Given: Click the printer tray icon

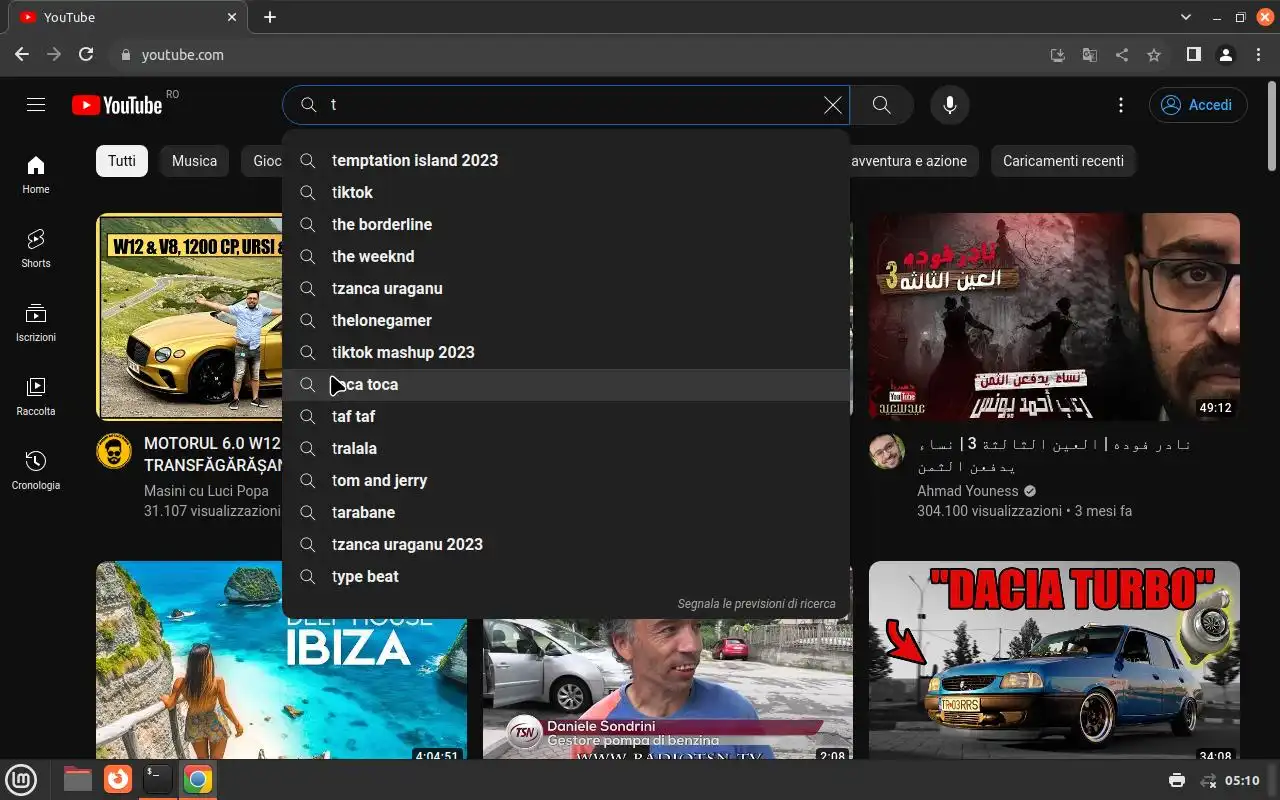Looking at the screenshot, I should [1177, 780].
